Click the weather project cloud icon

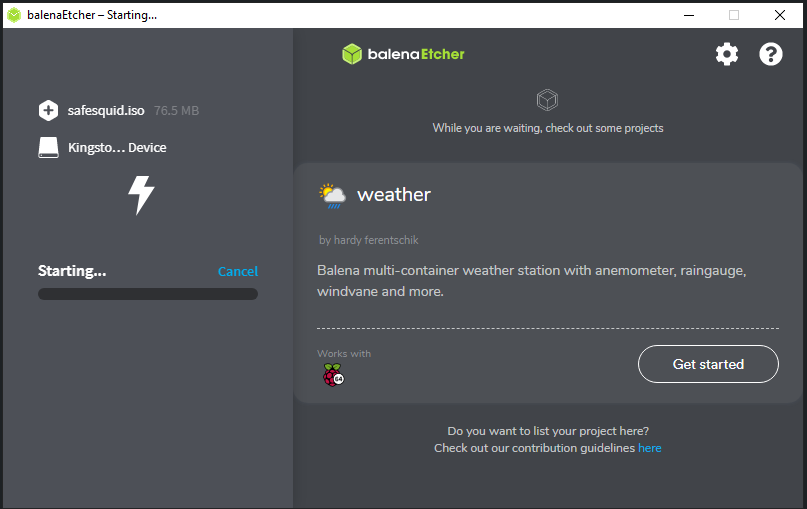pos(332,196)
